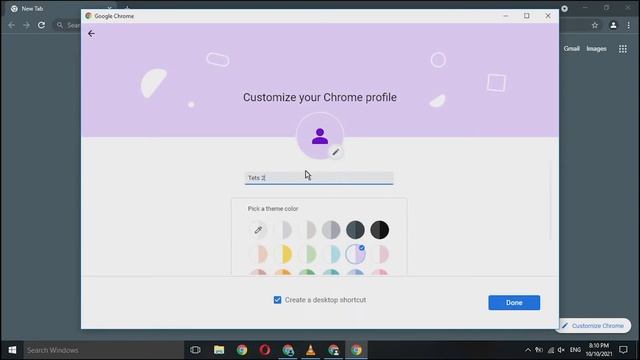Switch the ENG input language

click(575, 350)
